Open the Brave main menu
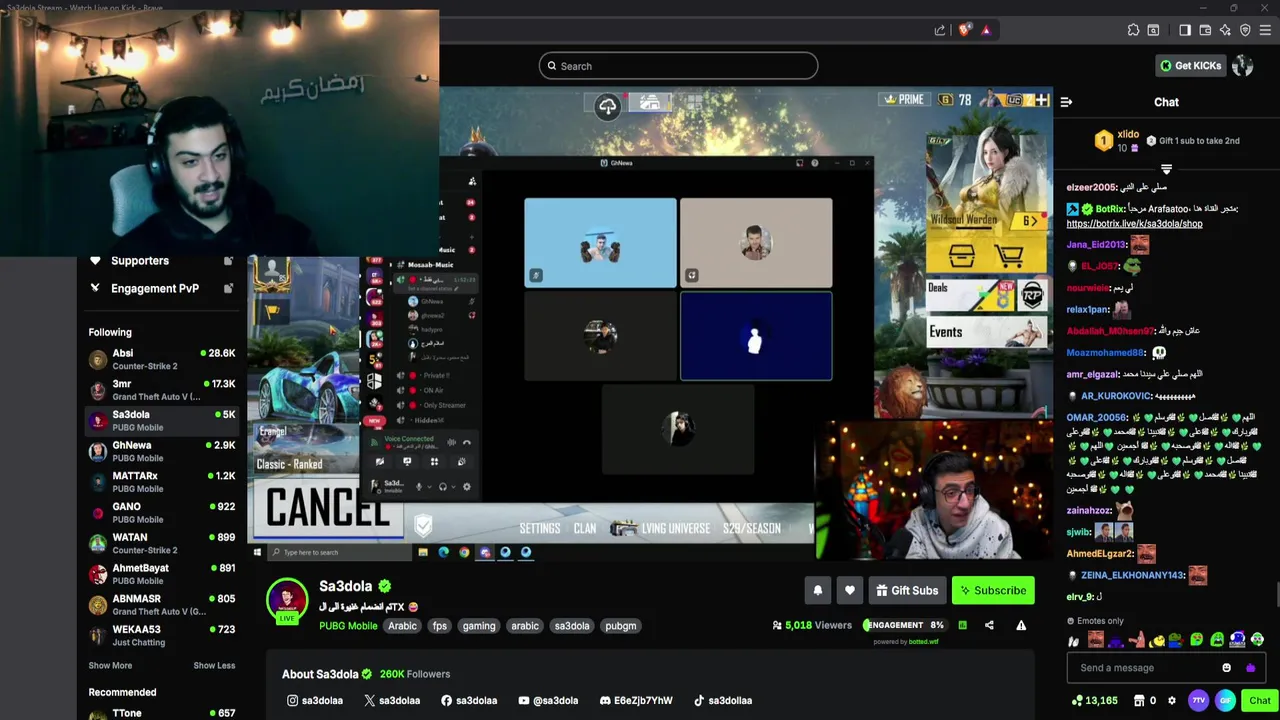Screen dimensions: 1280x720 click(x=1265, y=30)
